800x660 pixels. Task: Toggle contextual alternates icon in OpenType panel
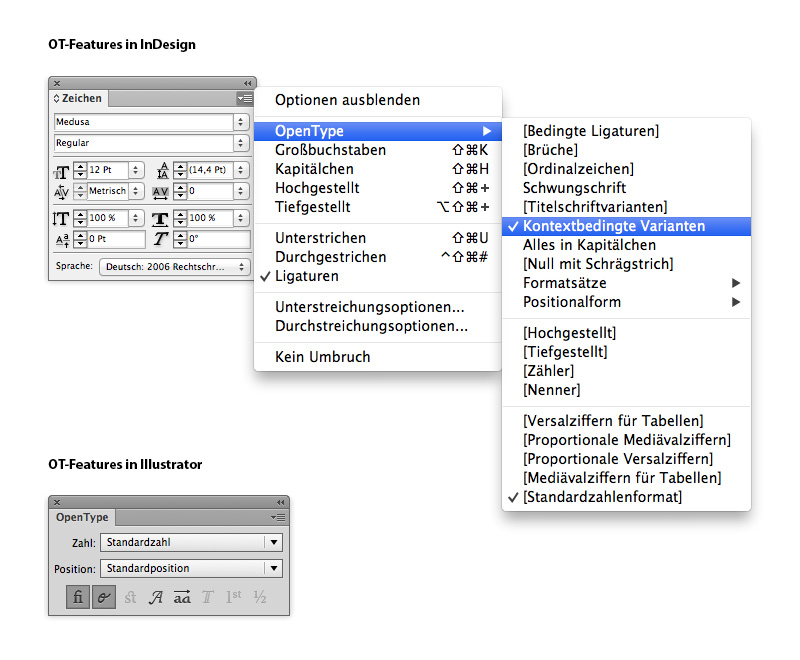[x=104, y=597]
